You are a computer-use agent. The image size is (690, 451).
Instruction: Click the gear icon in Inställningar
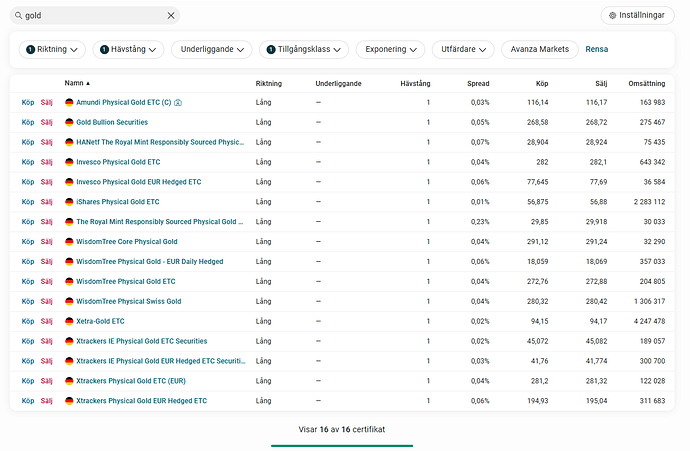[613, 16]
